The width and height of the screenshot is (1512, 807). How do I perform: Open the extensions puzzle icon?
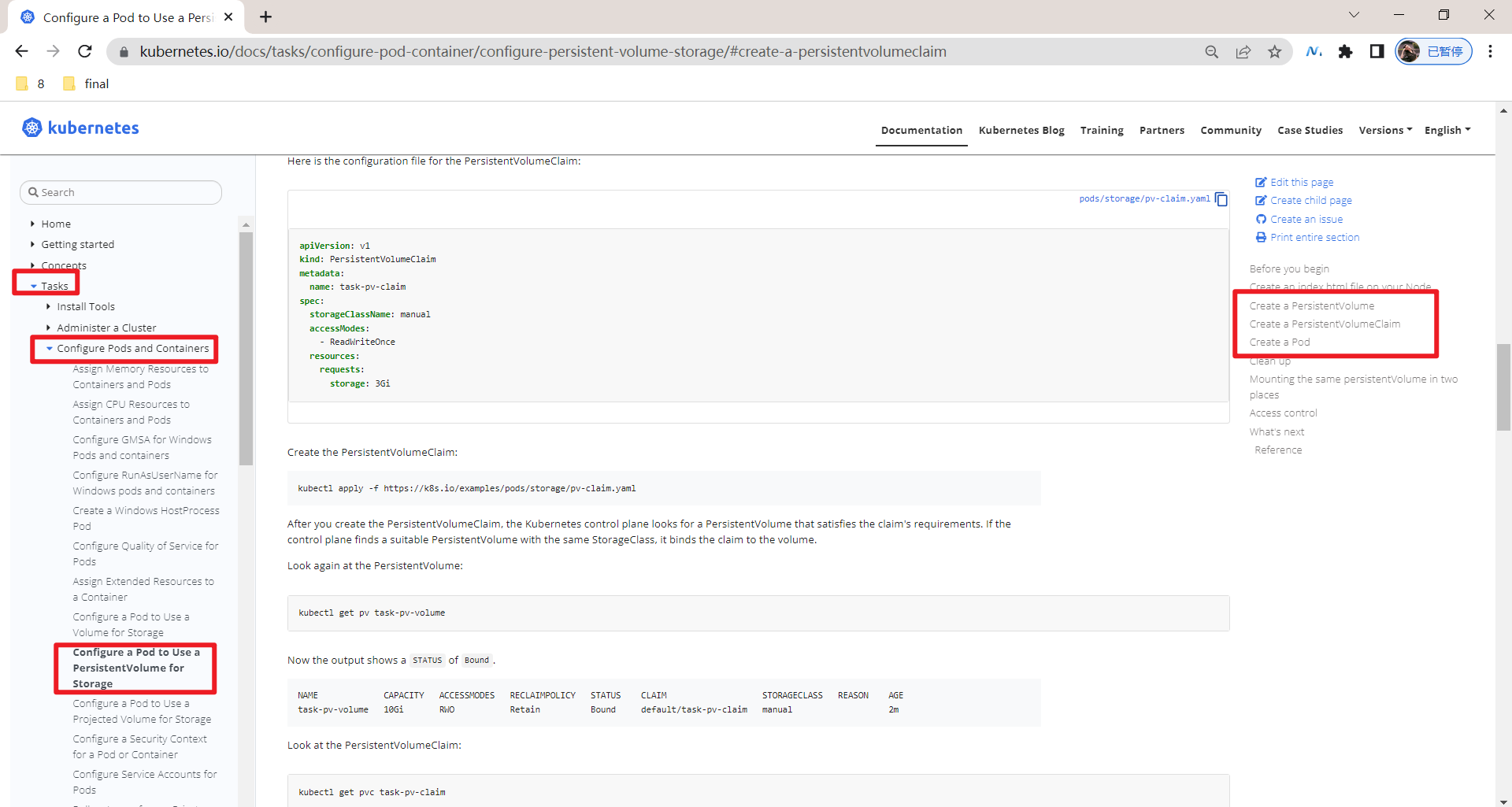click(1345, 52)
